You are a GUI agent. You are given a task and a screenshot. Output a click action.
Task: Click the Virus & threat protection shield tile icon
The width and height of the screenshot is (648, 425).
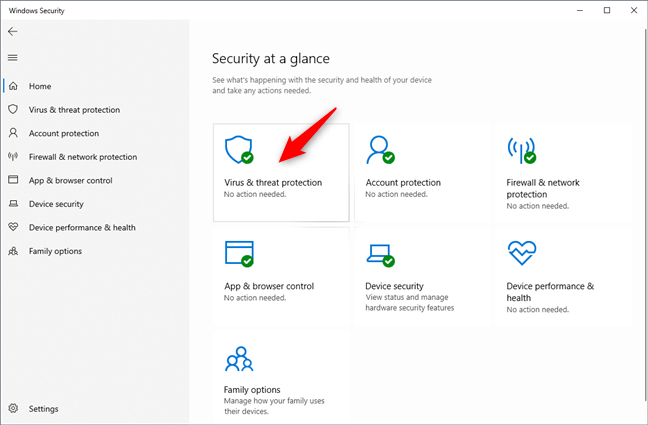coord(238,150)
